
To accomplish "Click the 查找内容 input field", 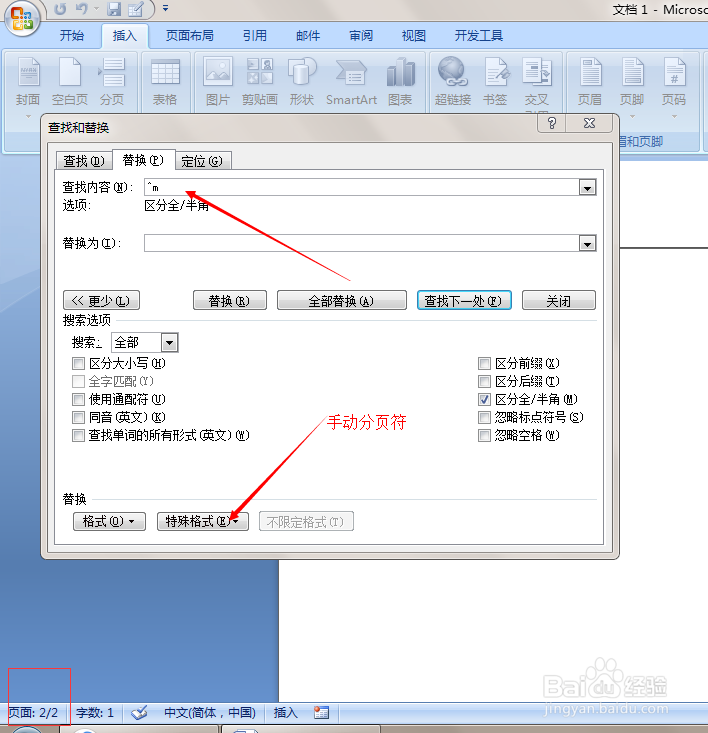I will (x=361, y=187).
